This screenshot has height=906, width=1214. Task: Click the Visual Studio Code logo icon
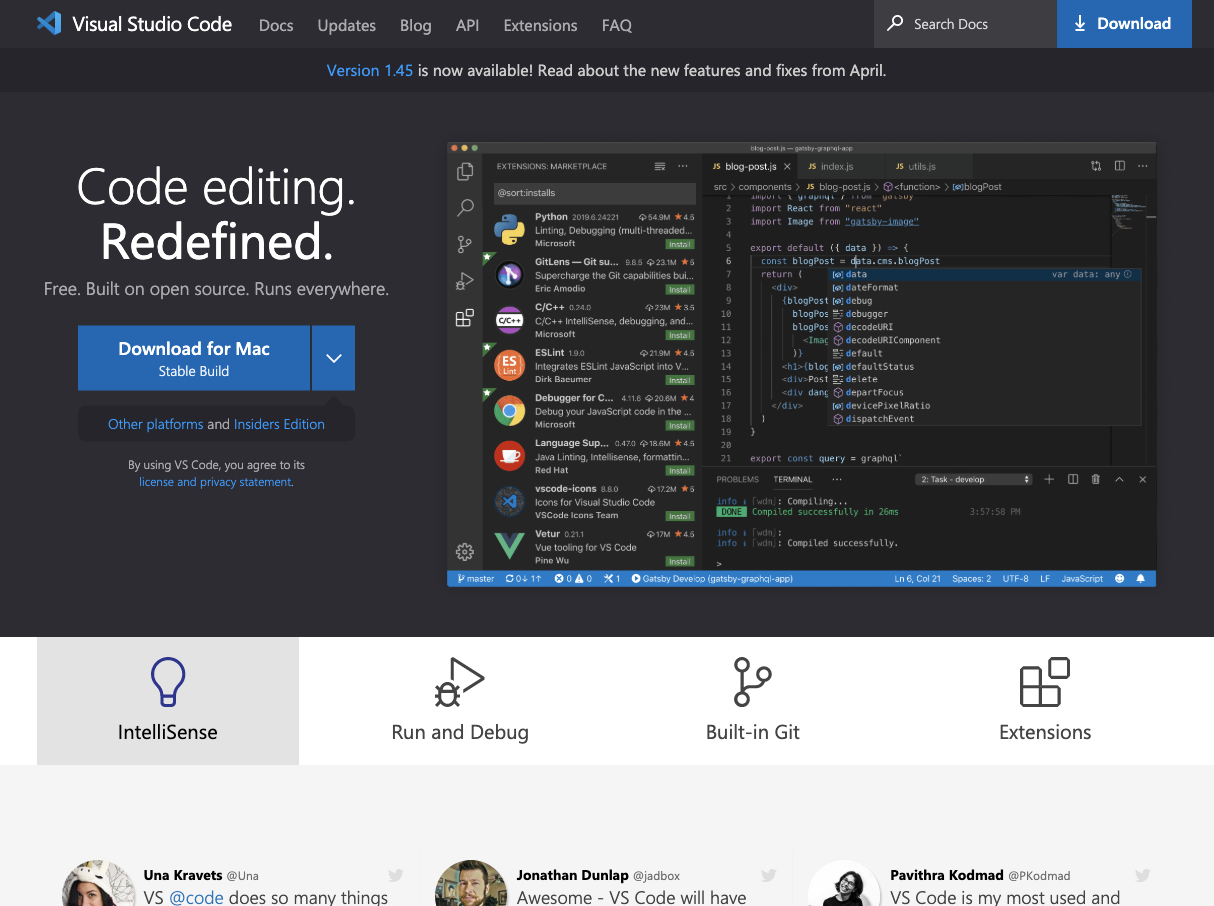click(x=49, y=23)
